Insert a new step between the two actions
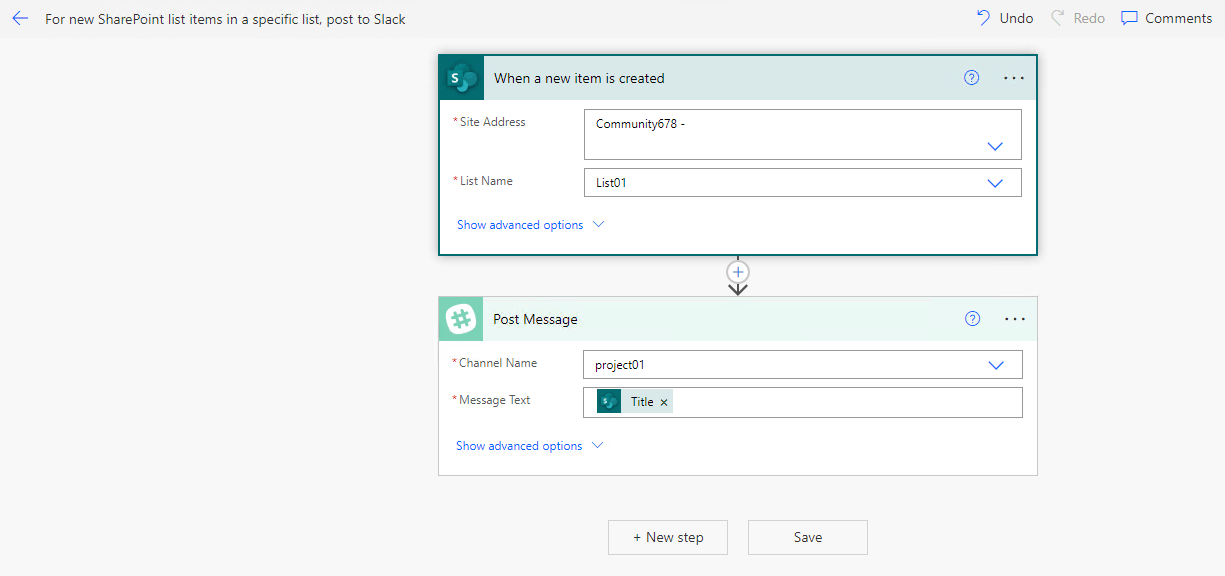 click(x=737, y=271)
